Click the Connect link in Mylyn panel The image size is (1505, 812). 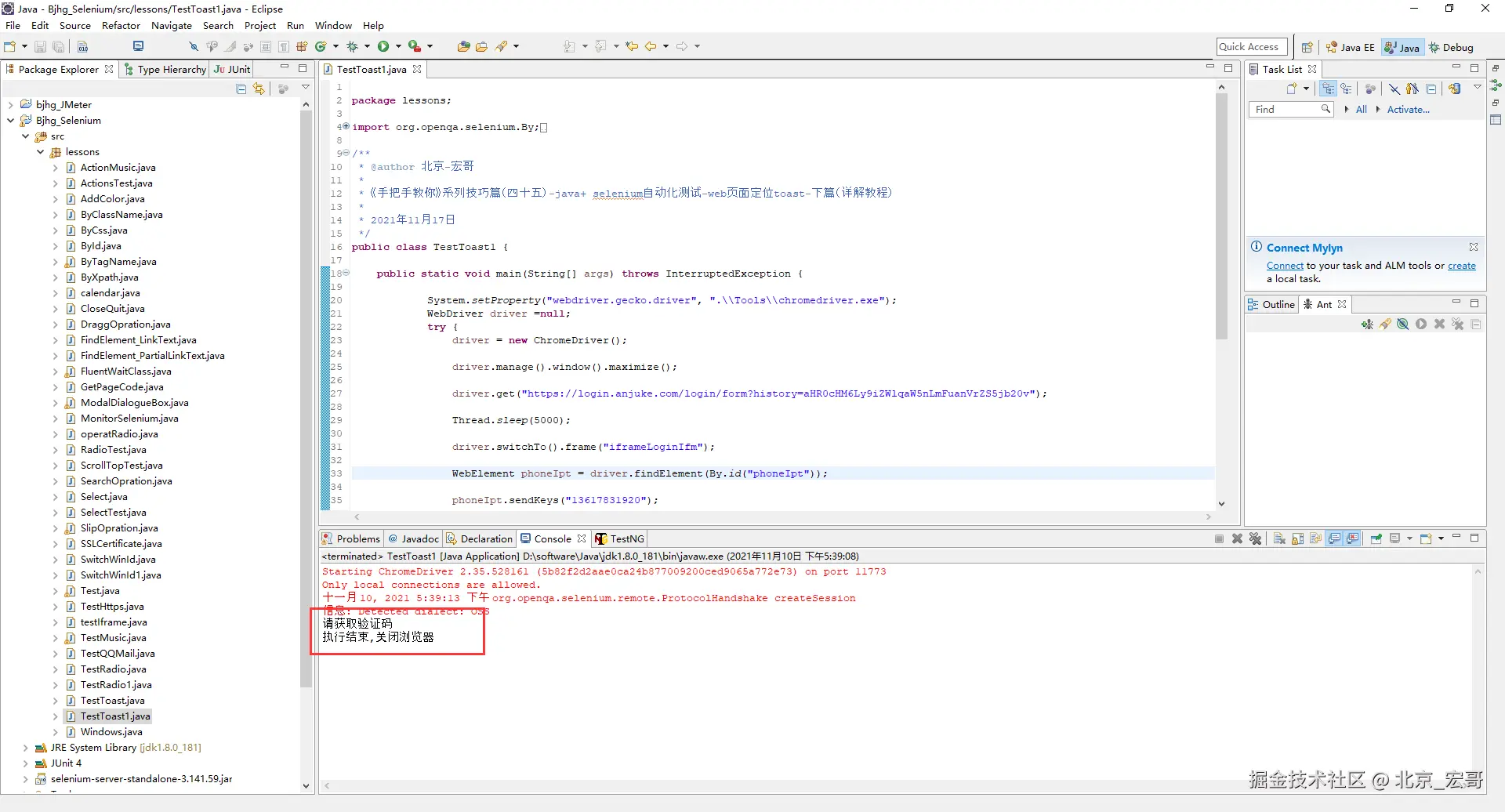1285,266
